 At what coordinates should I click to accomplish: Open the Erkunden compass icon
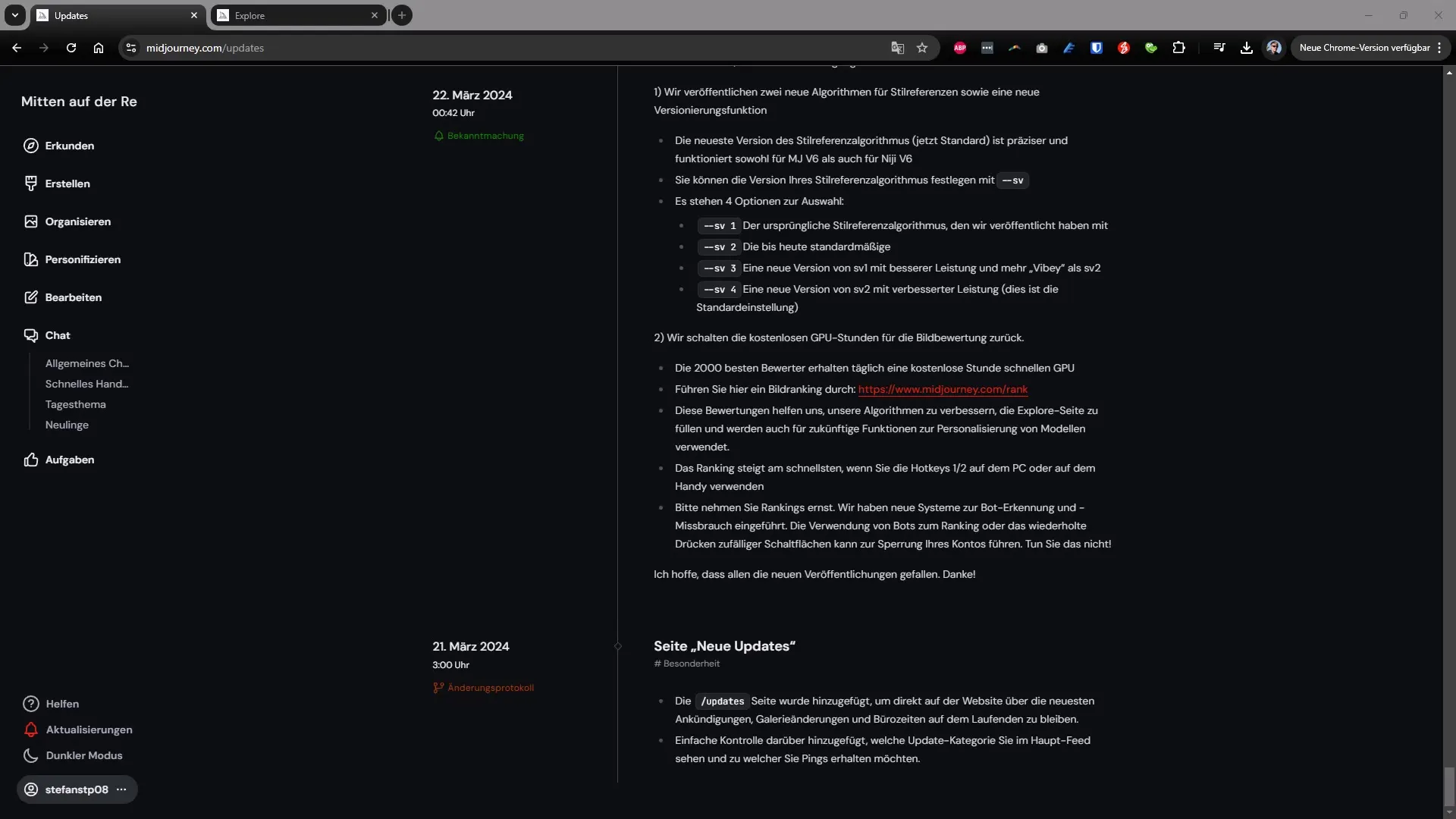(30, 146)
